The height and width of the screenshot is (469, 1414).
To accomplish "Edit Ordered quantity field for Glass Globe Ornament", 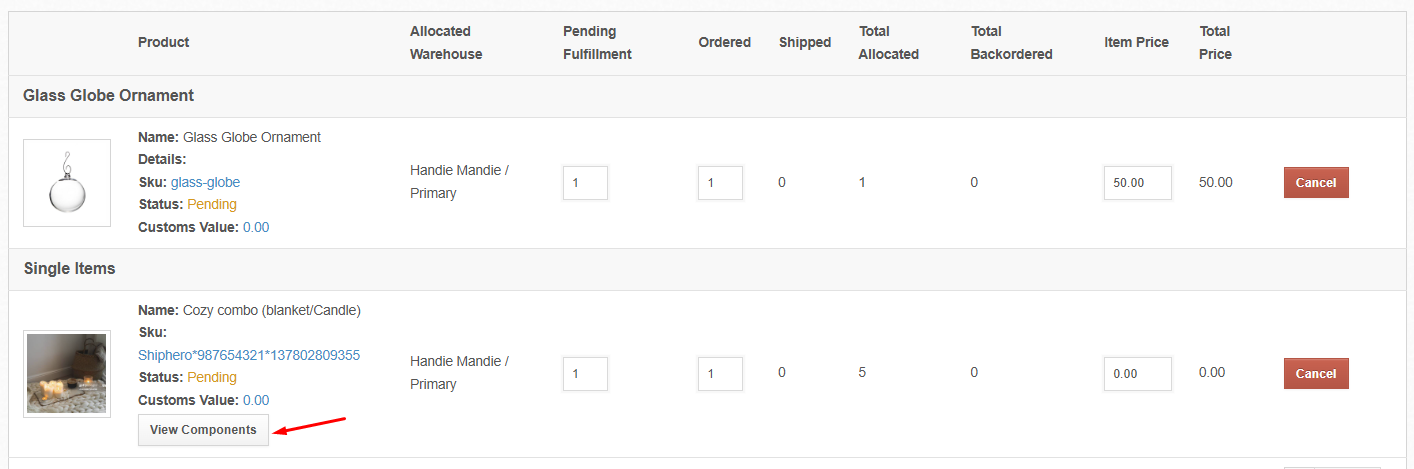I will pyautogui.click(x=720, y=183).
